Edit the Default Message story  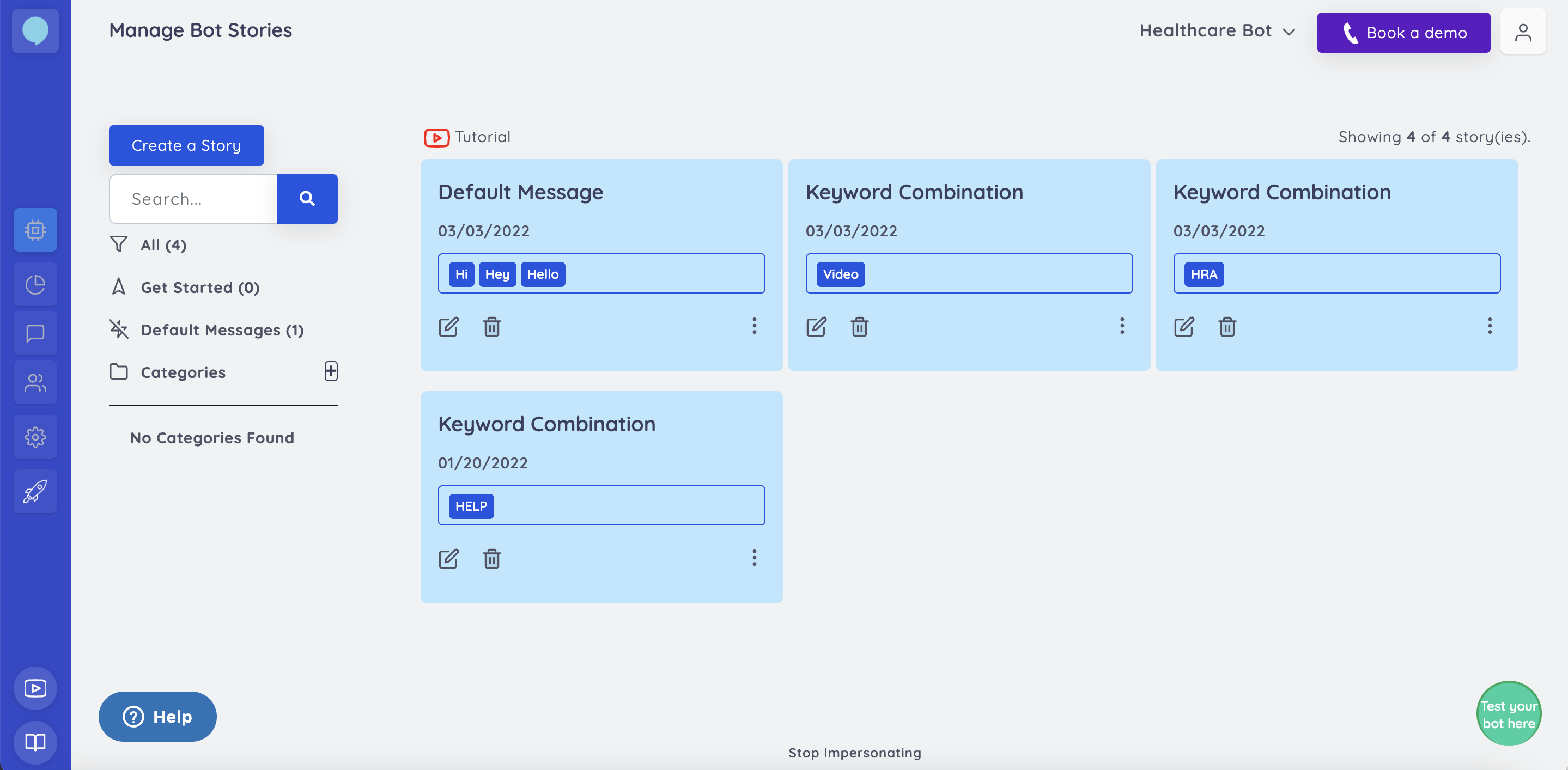coord(449,327)
